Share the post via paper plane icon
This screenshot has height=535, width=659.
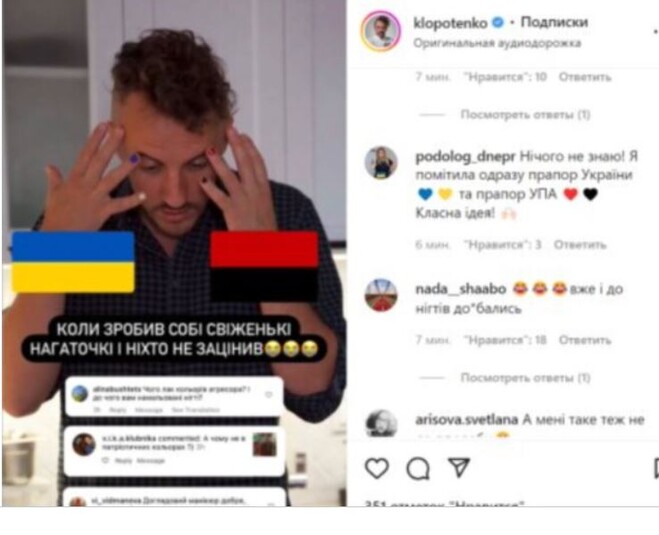click(459, 467)
